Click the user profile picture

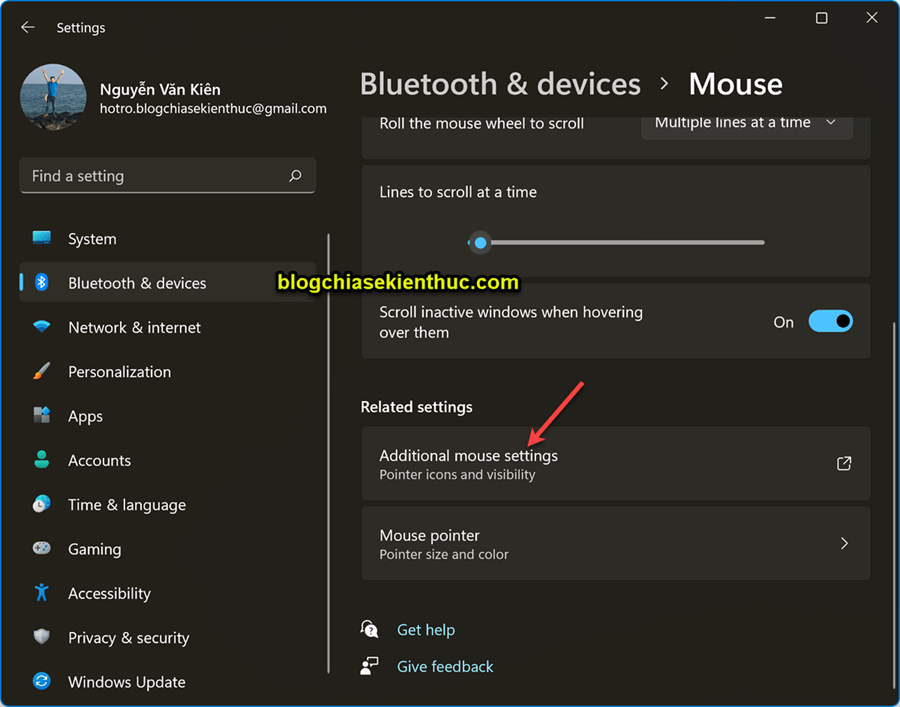tap(53, 97)
